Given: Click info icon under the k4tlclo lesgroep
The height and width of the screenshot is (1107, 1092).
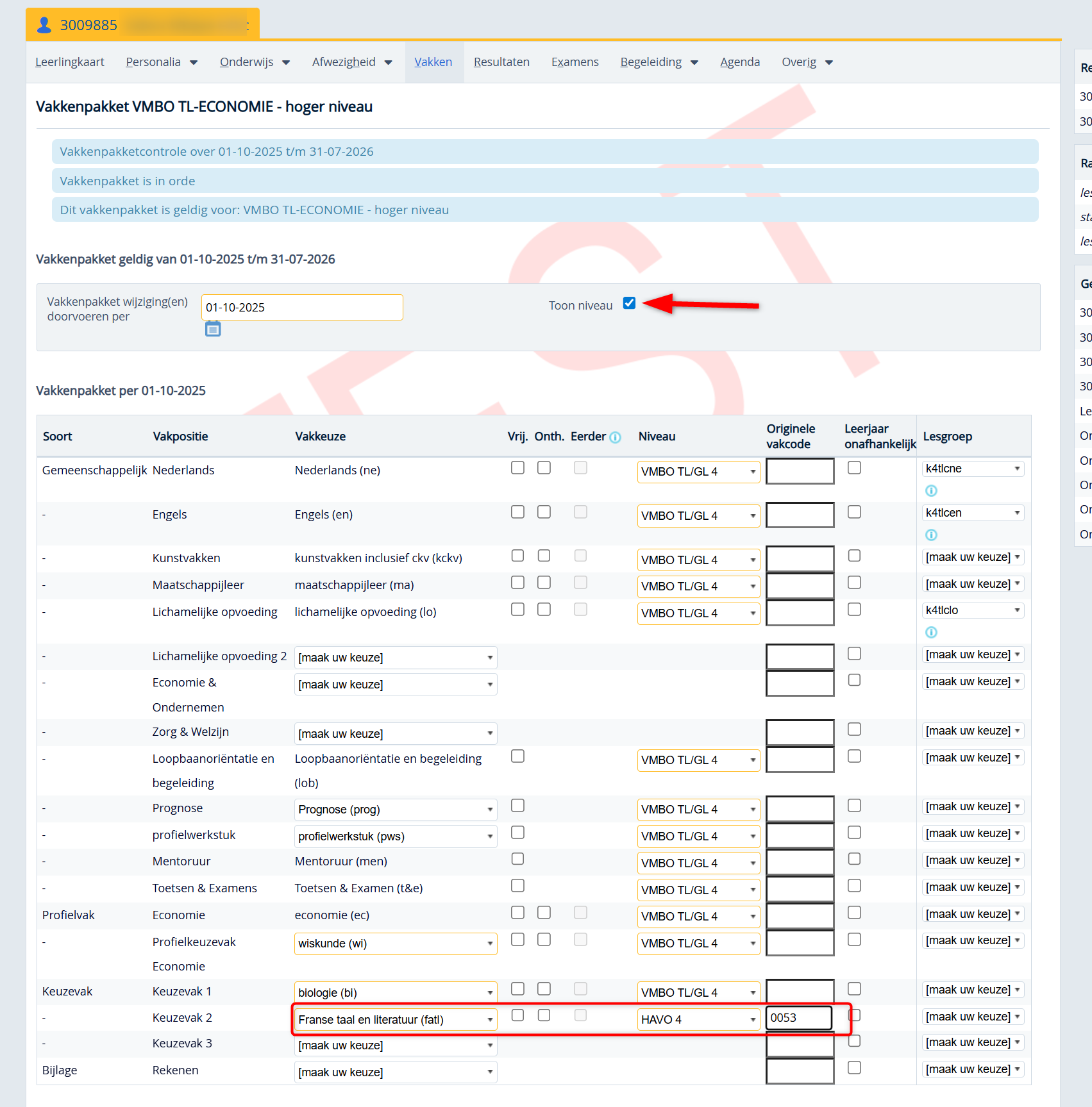Looking at the screenshot, I should coord(931,632).
